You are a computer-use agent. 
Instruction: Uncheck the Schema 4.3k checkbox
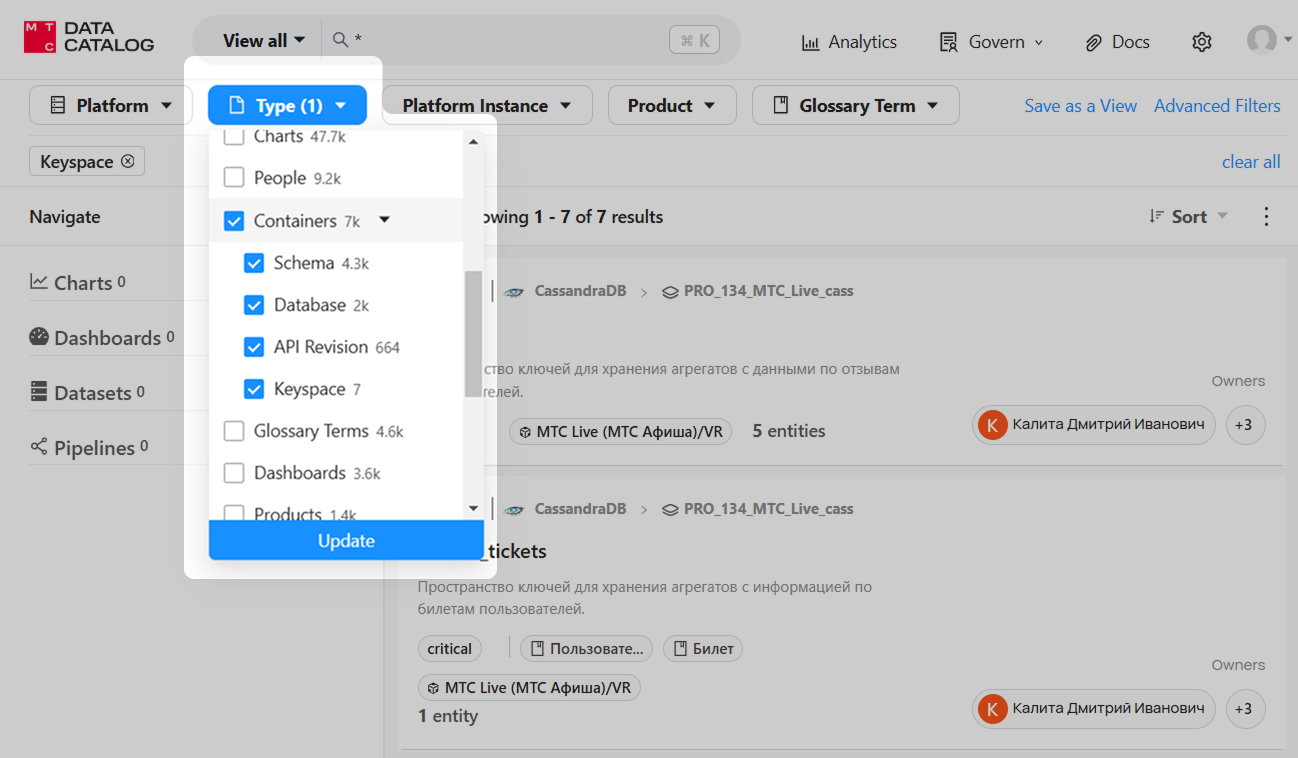pos(254,263)
